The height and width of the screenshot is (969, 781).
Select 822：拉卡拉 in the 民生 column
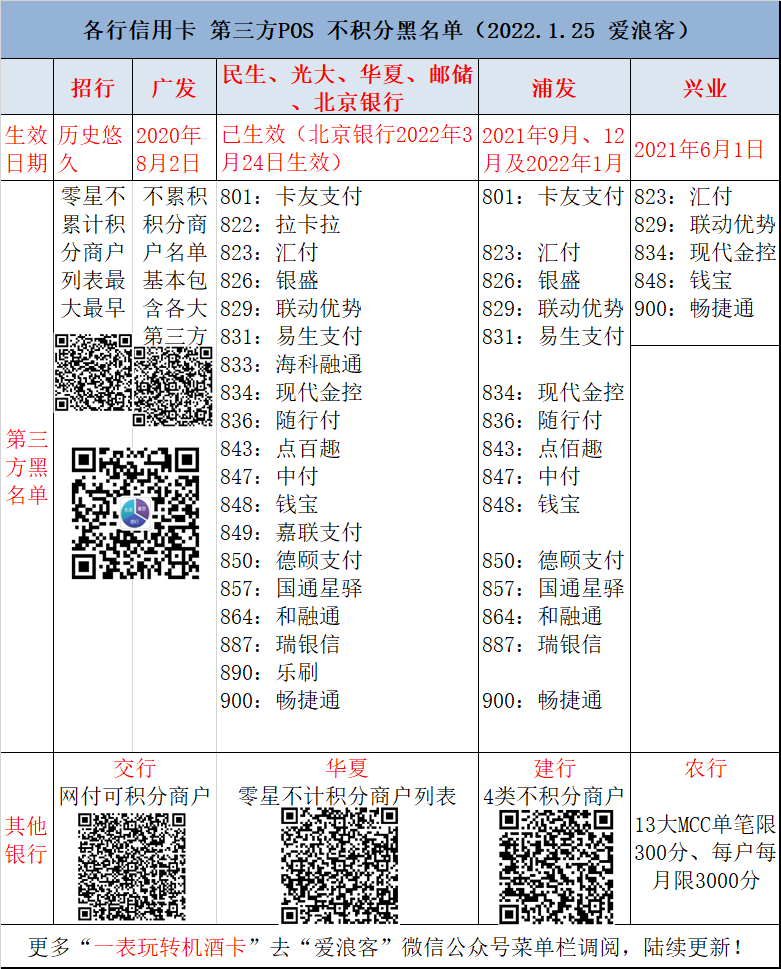pos(280,224)
